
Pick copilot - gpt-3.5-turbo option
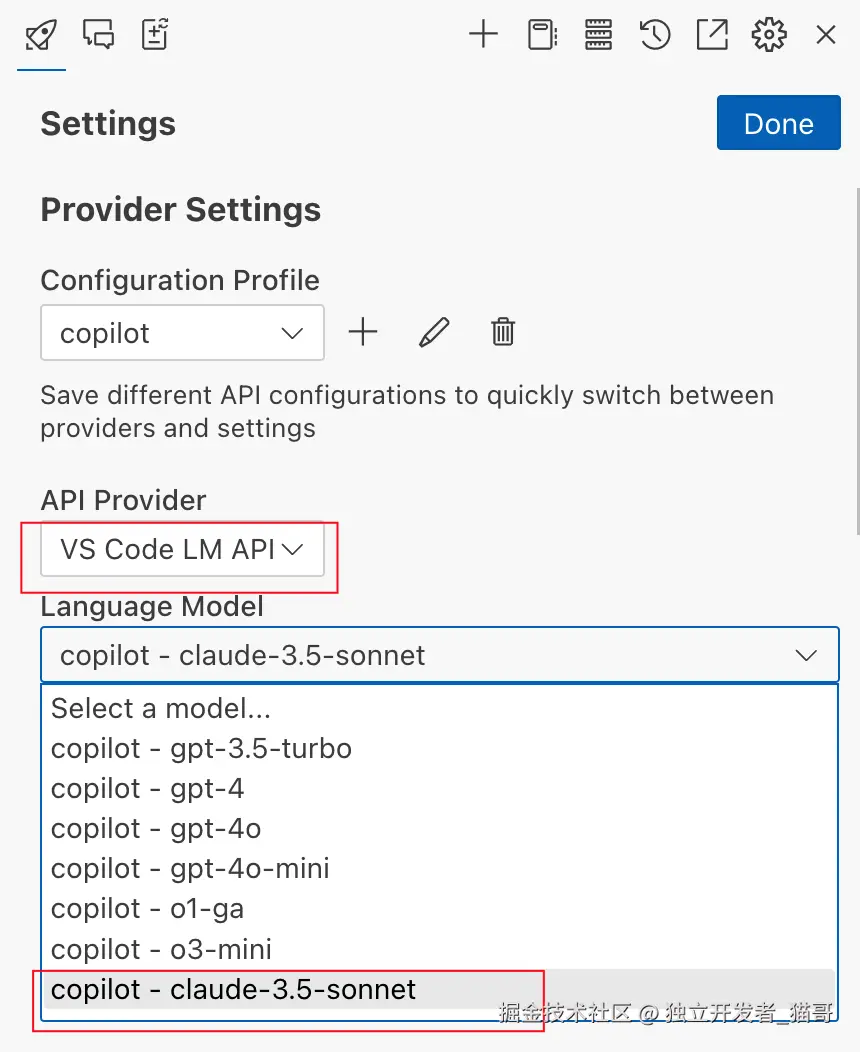(x=201, y=748)
